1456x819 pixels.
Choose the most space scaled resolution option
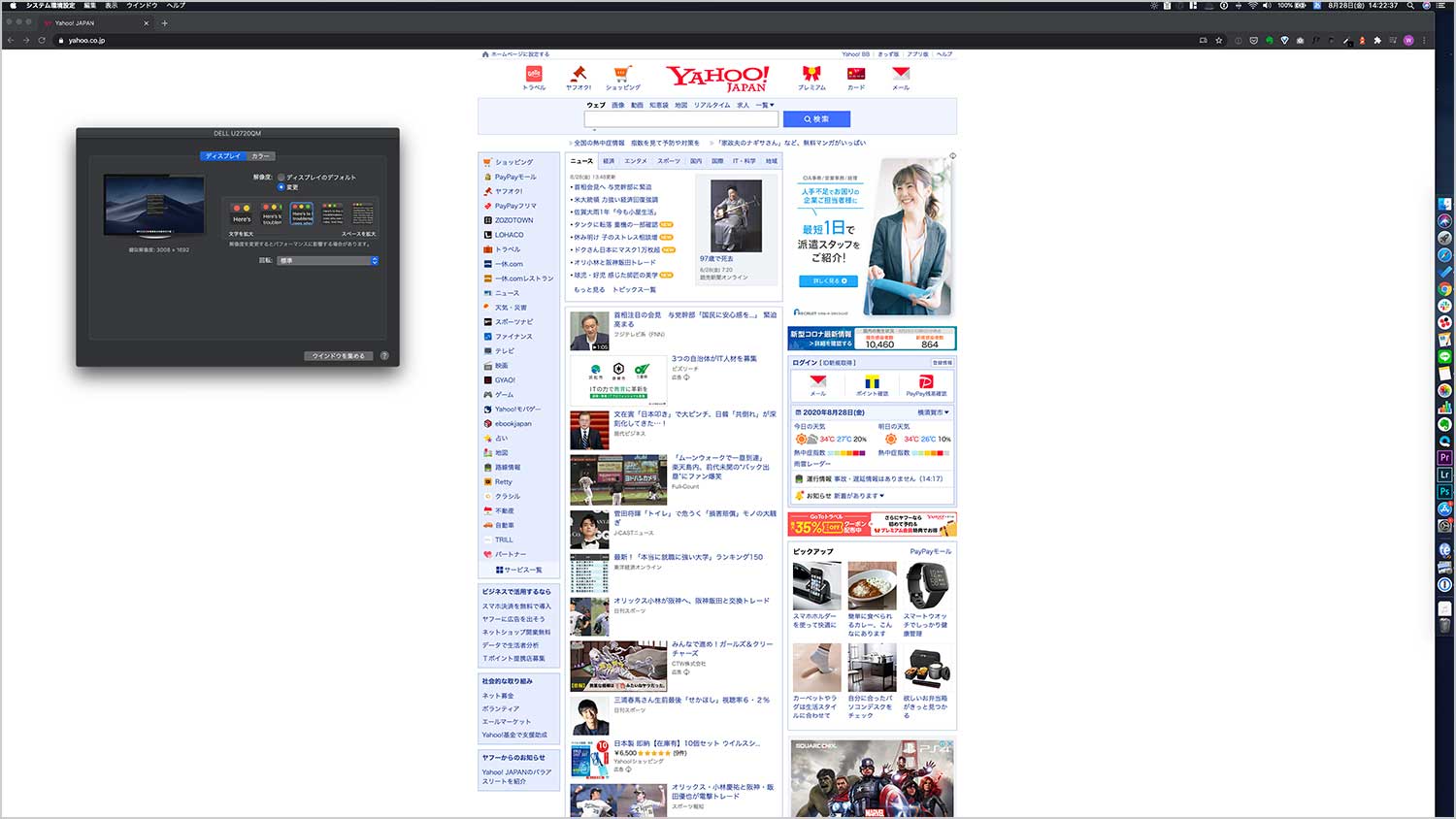pos(362,213)
